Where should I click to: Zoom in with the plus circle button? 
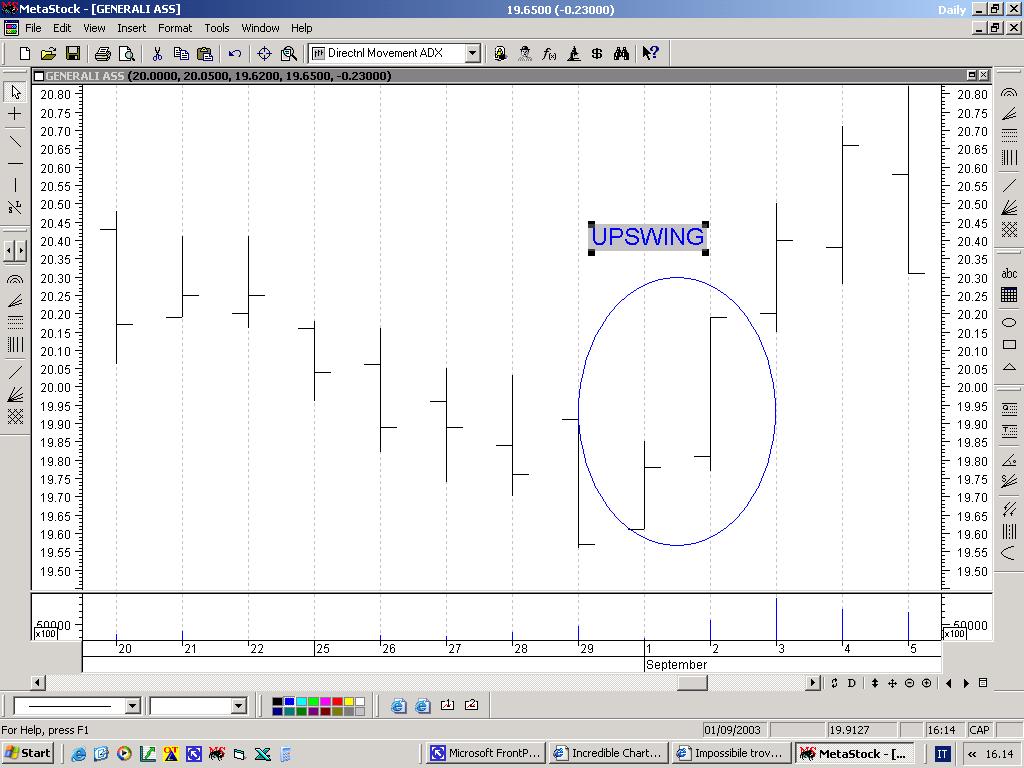tap(926, 683)
